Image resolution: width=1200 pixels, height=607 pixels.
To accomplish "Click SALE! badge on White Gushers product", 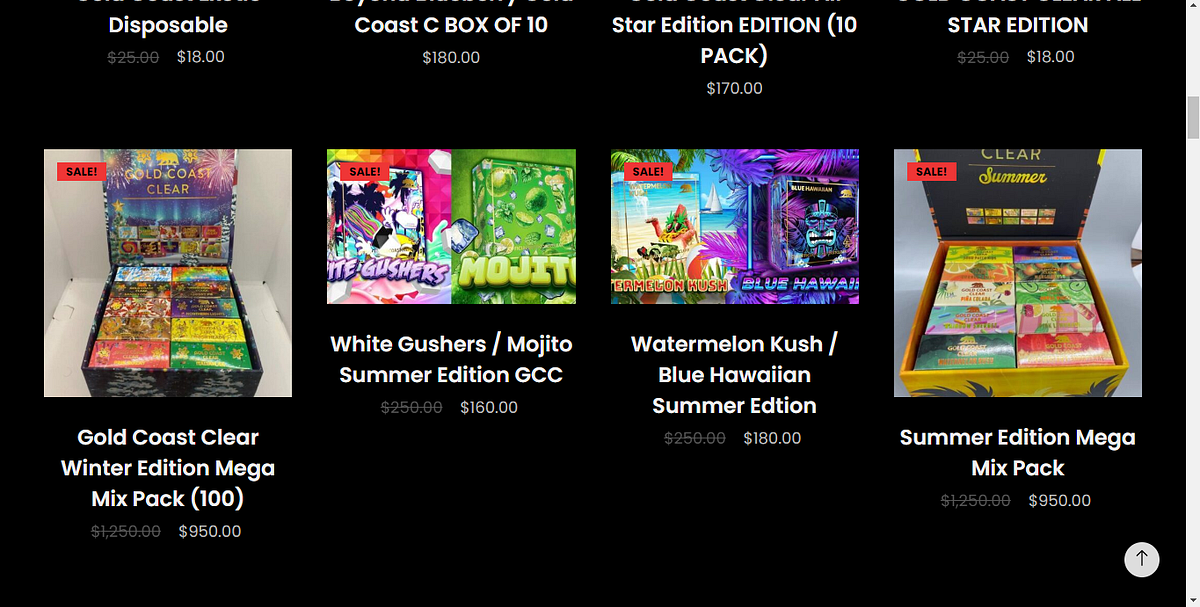I will click(x=365, y=171).
